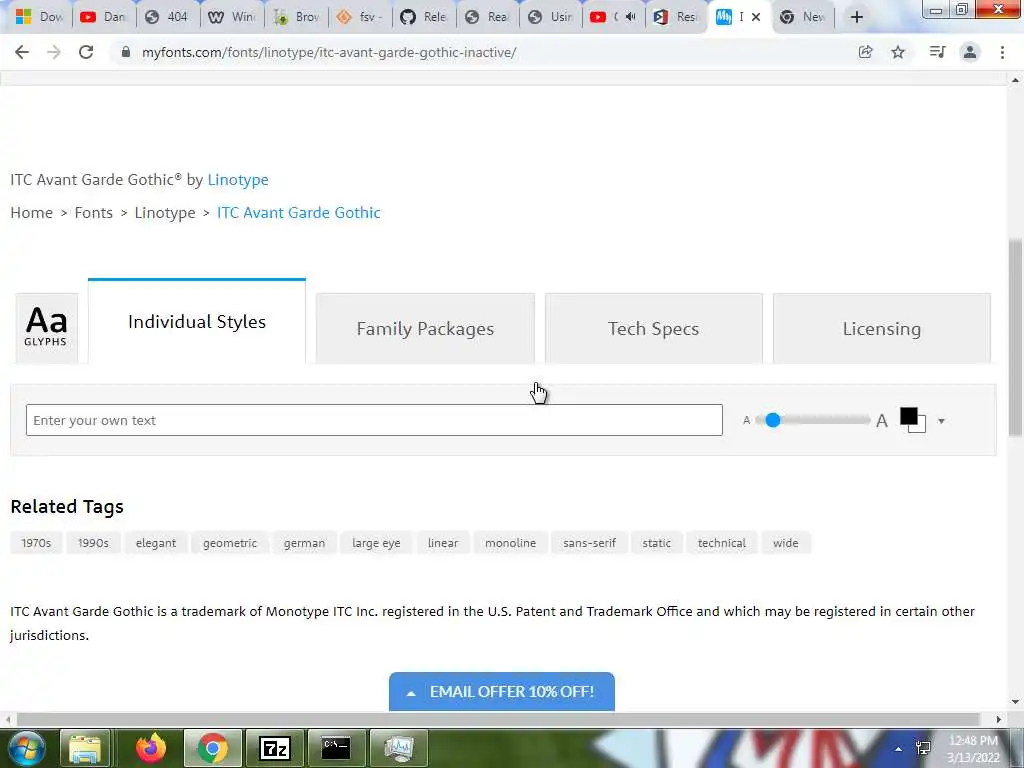
Task: Go back to the previous page
Action: (22, 52)
